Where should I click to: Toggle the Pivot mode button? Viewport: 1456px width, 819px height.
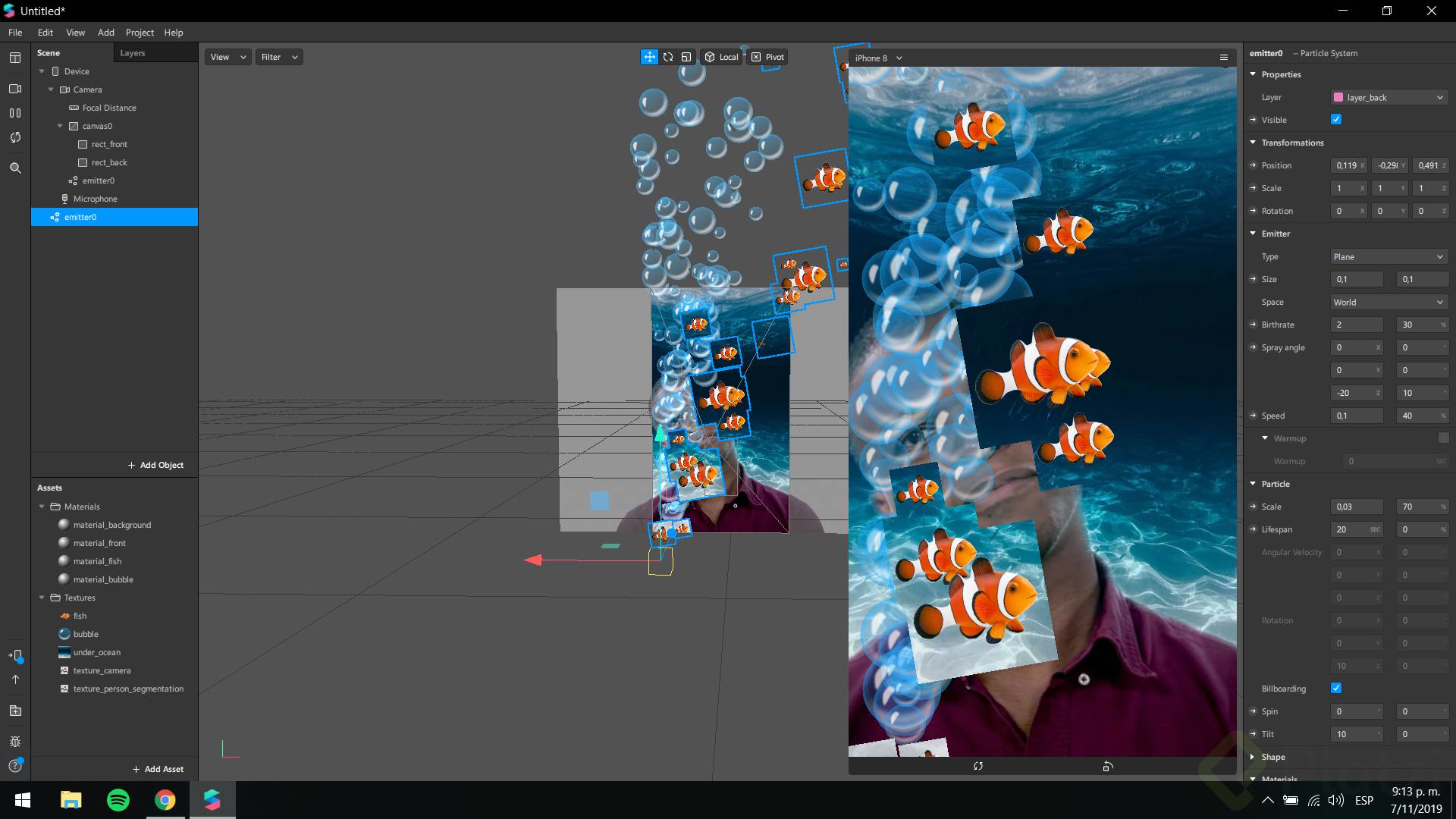tap(768, 57)
